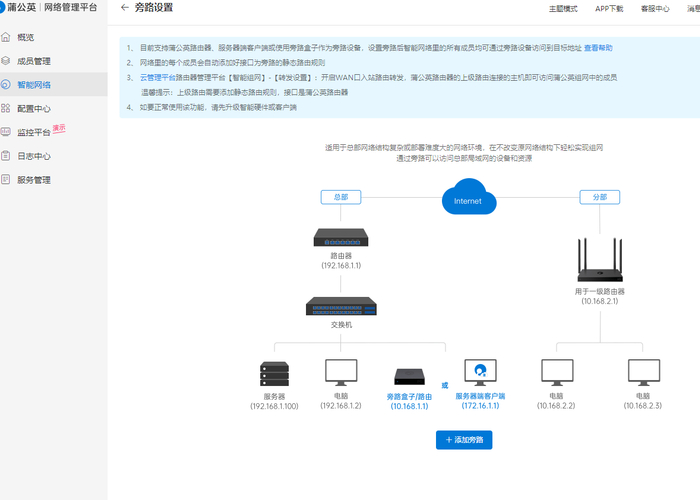Open the 云管理平台 link

pyautogui.click(x=158, y=77)
